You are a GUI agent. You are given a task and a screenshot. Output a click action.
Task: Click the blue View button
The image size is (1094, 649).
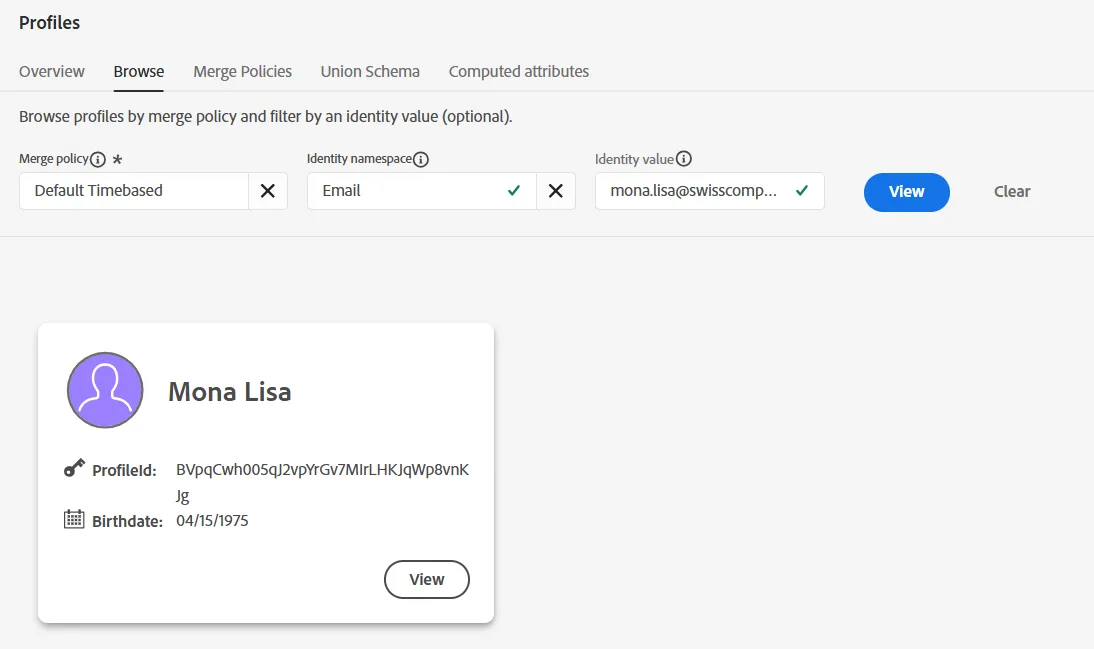point(906,192)
